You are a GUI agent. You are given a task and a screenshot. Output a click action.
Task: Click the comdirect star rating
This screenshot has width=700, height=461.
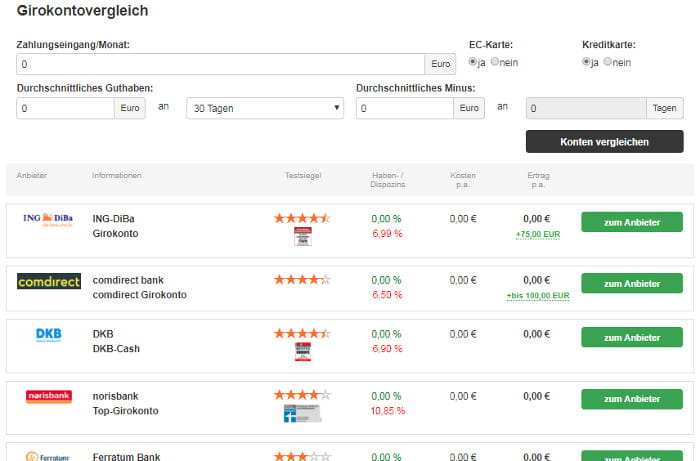coord(302,280)
